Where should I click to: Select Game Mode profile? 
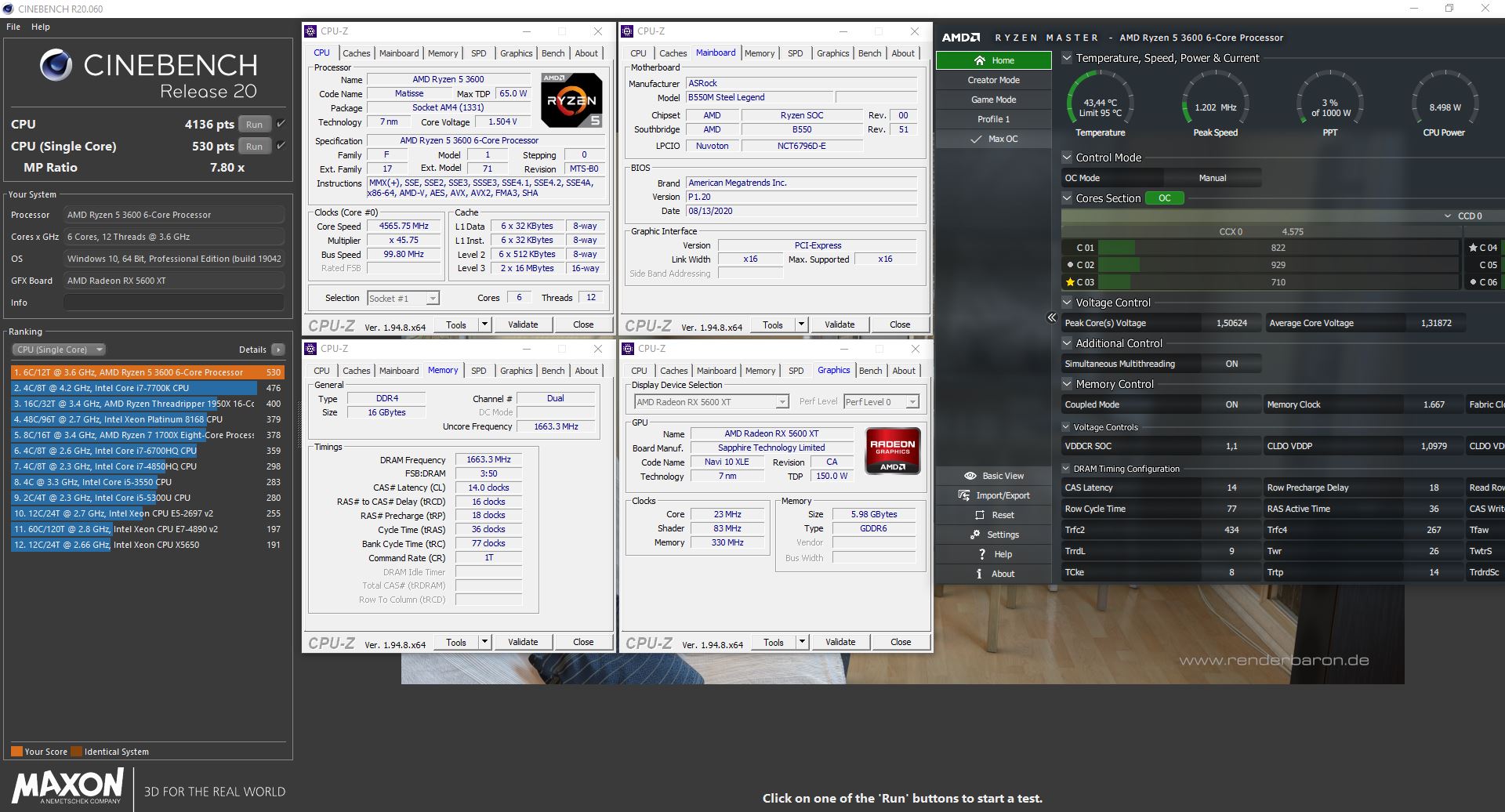coord(993,100)
